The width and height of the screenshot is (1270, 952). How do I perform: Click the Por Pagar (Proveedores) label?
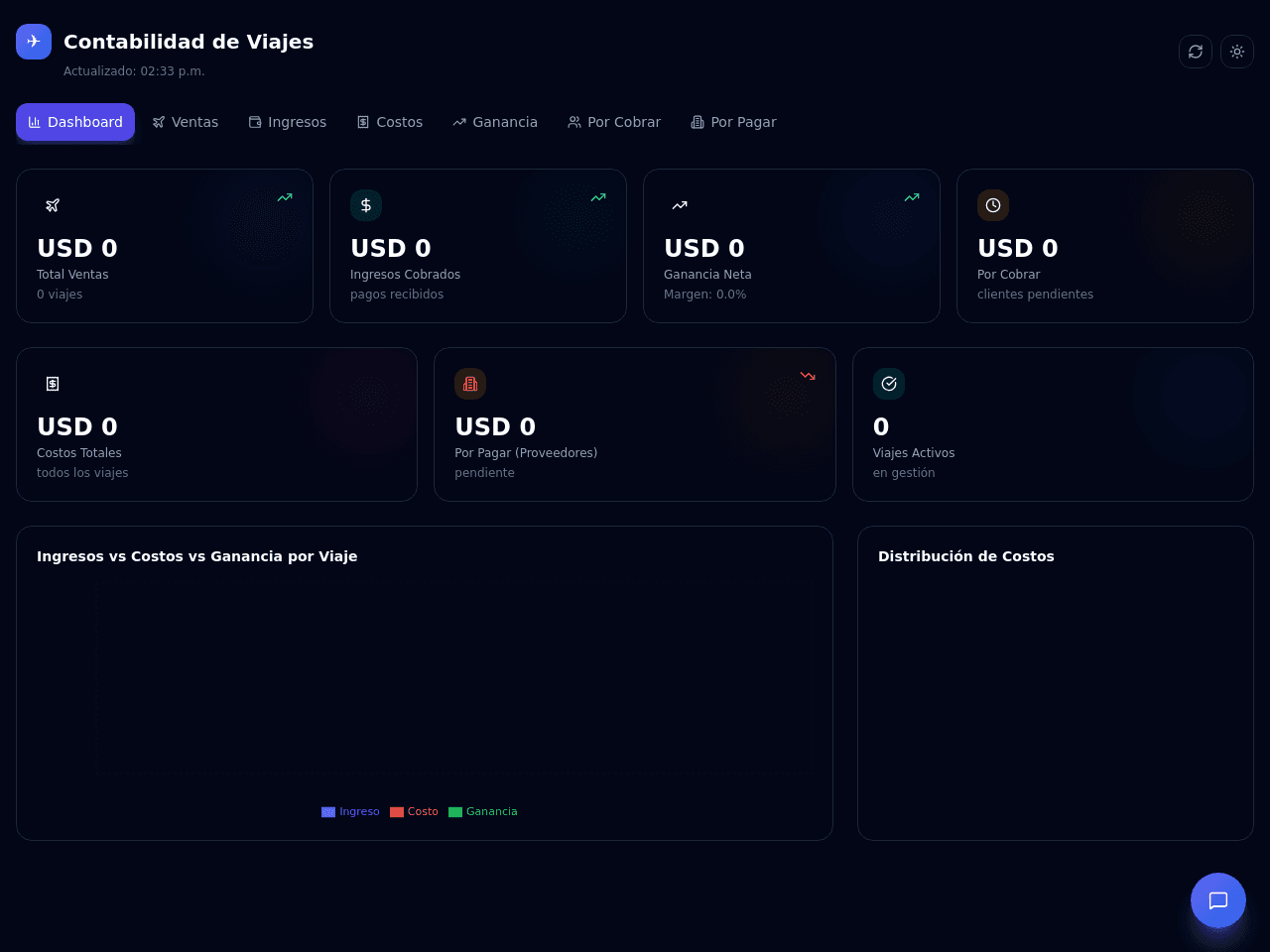click(x=526, y=453)
